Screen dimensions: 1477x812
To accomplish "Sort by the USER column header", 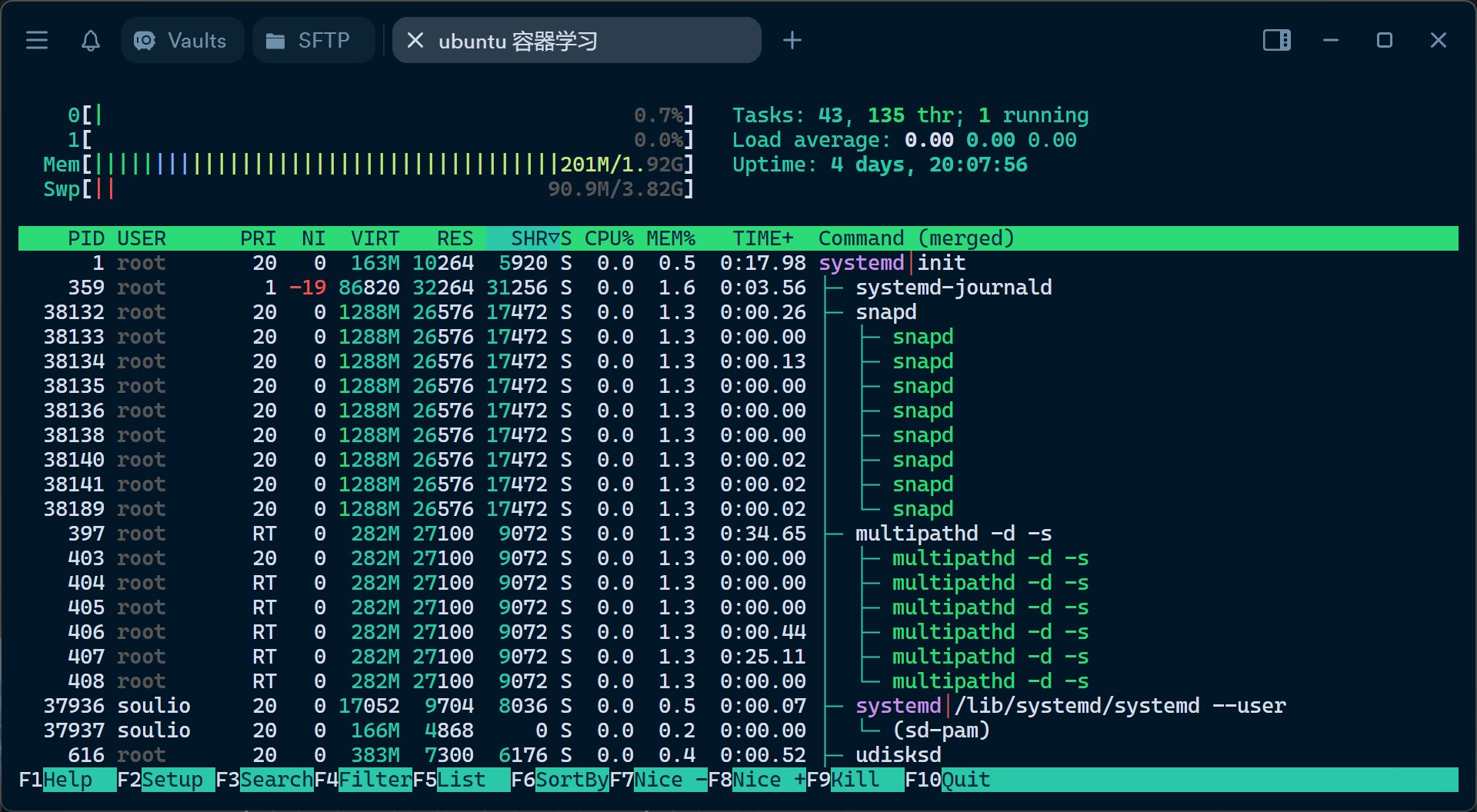I will point(142,238).
